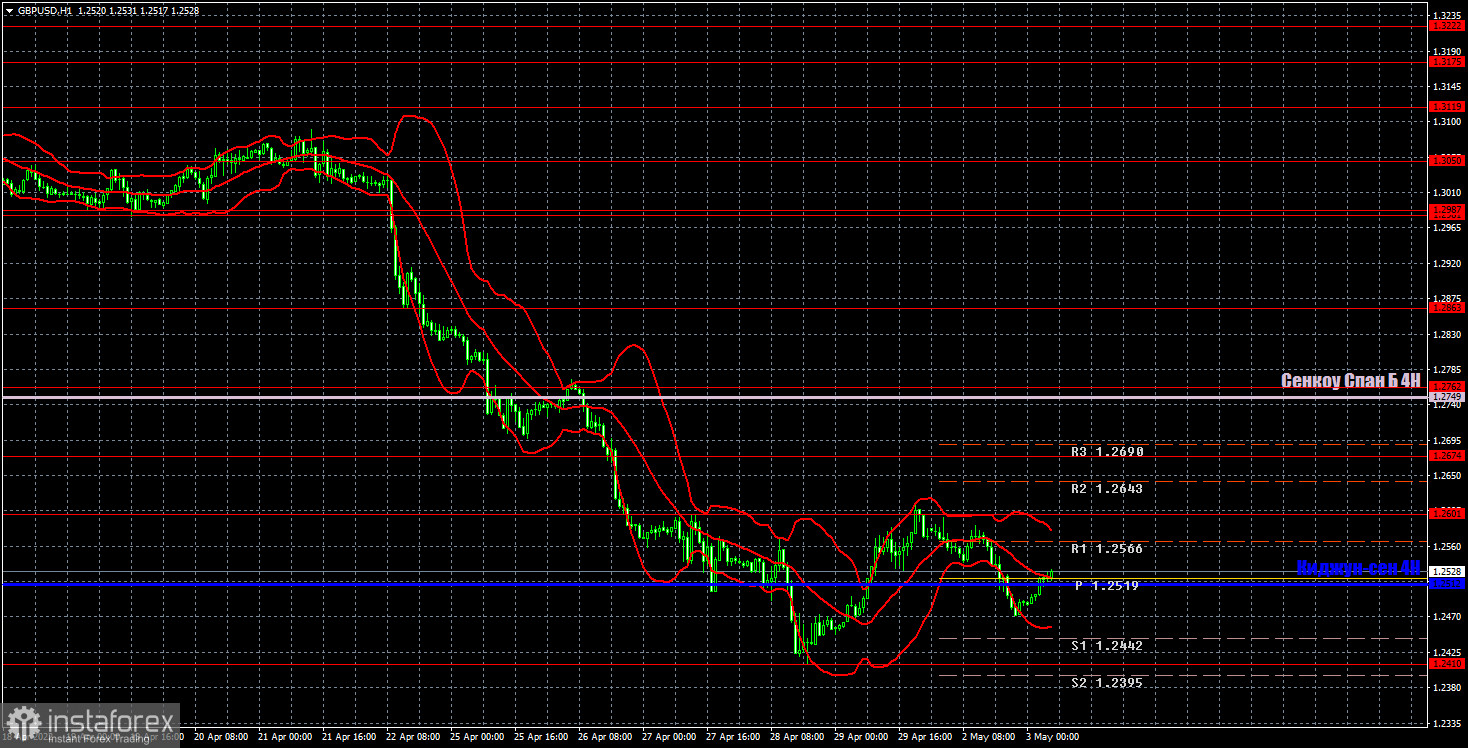
Task: Select the red level tag 1.3050
Action: click(1447, 160)
